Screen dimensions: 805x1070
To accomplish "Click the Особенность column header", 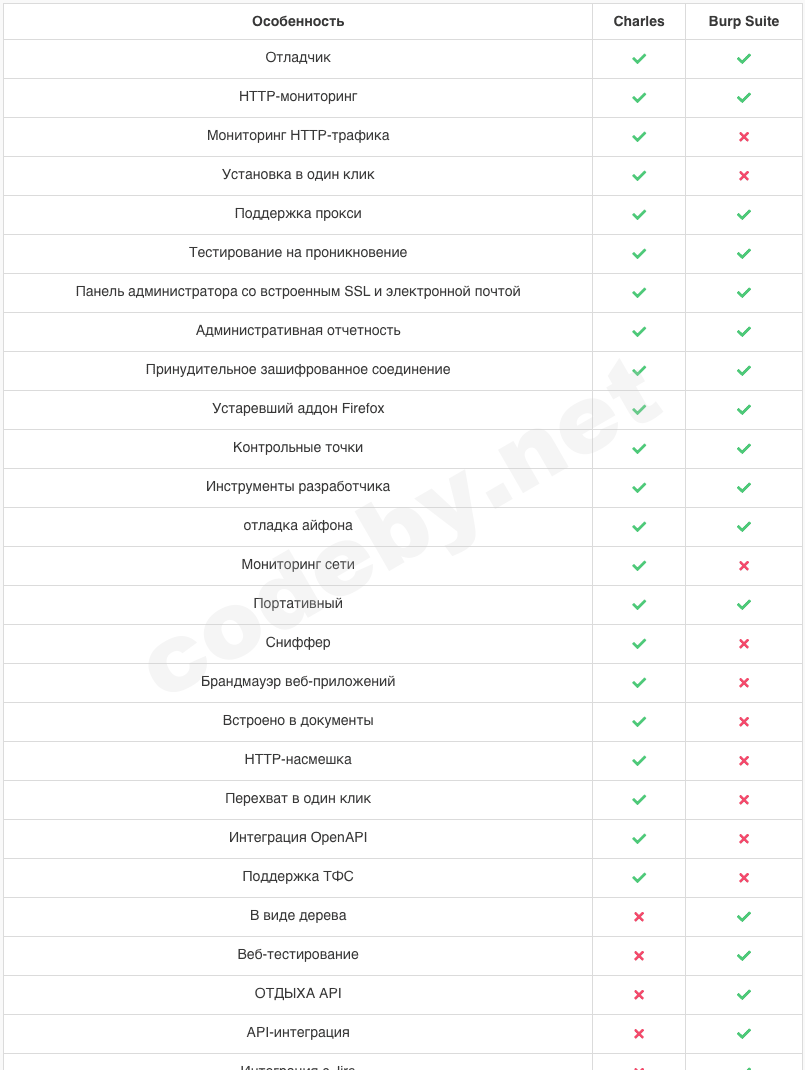I will (x=298, y=21).
